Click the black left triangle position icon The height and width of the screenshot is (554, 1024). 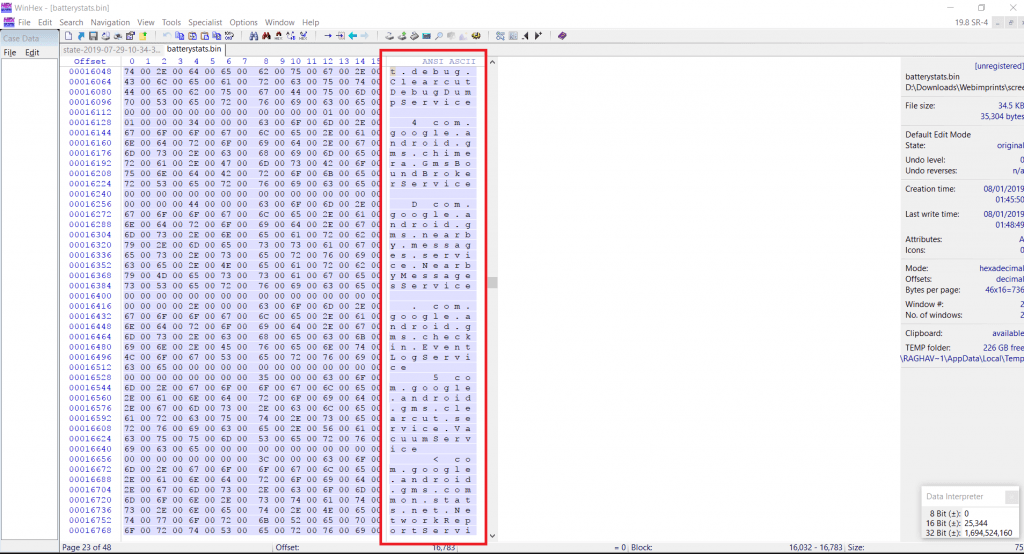pyautogui.click(x=525, y=36)
